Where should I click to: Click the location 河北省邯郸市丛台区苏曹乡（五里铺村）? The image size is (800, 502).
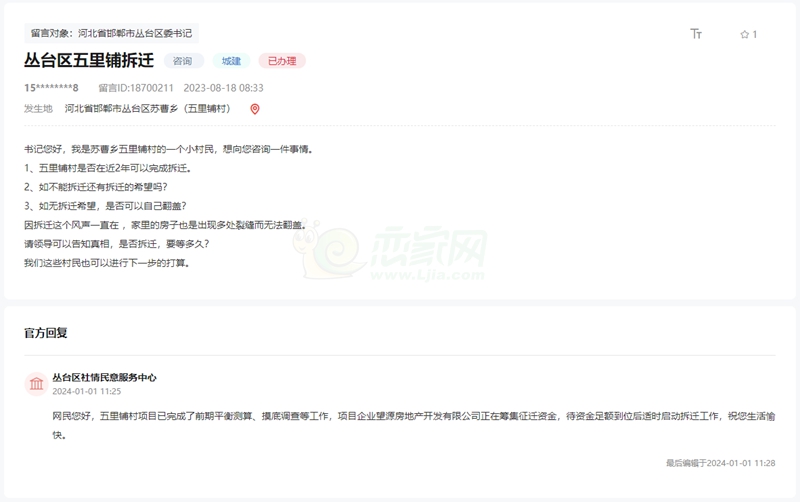click(x=147, y=109)
